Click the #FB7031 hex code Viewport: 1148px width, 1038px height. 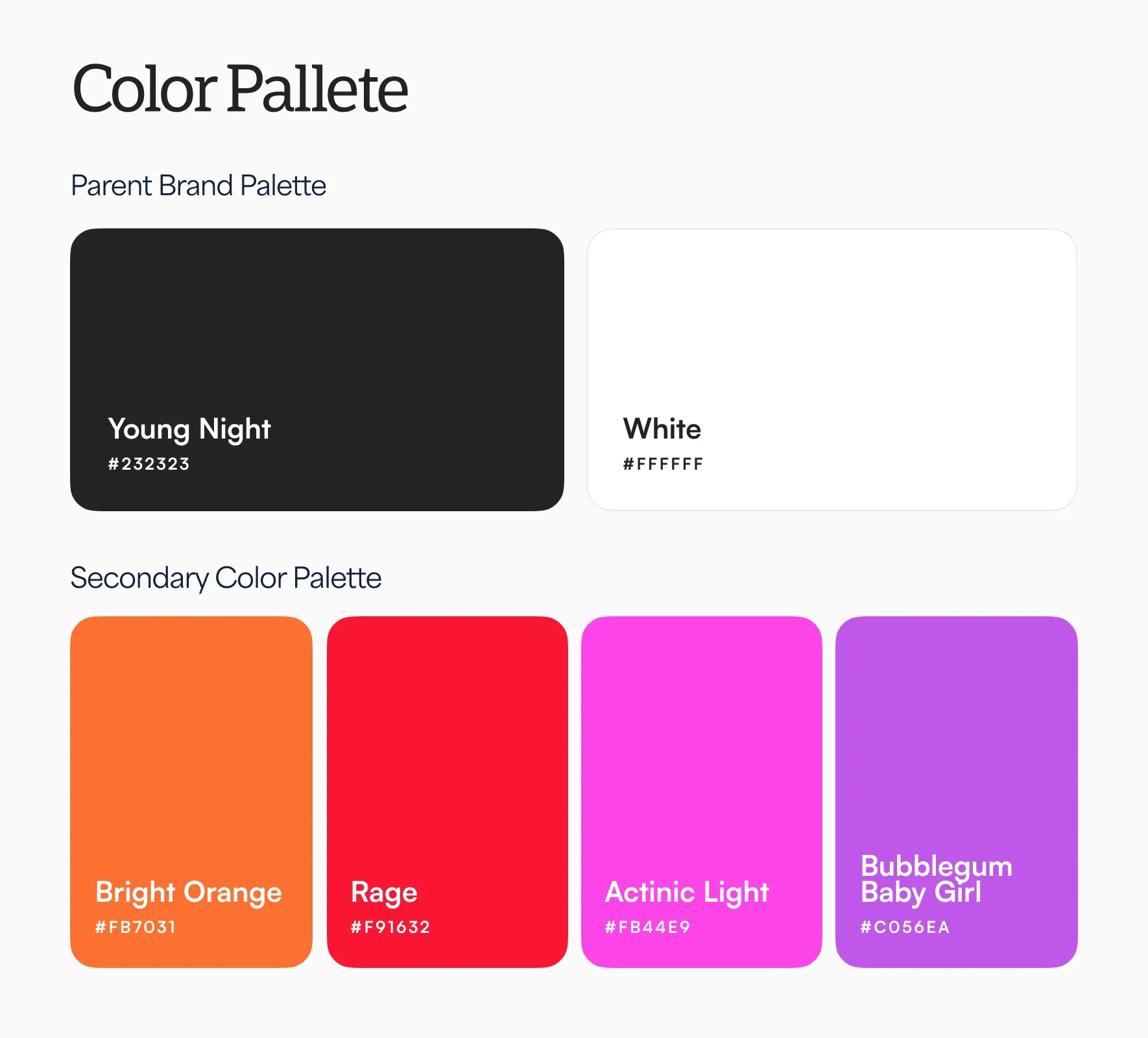[x=135, y=927]
